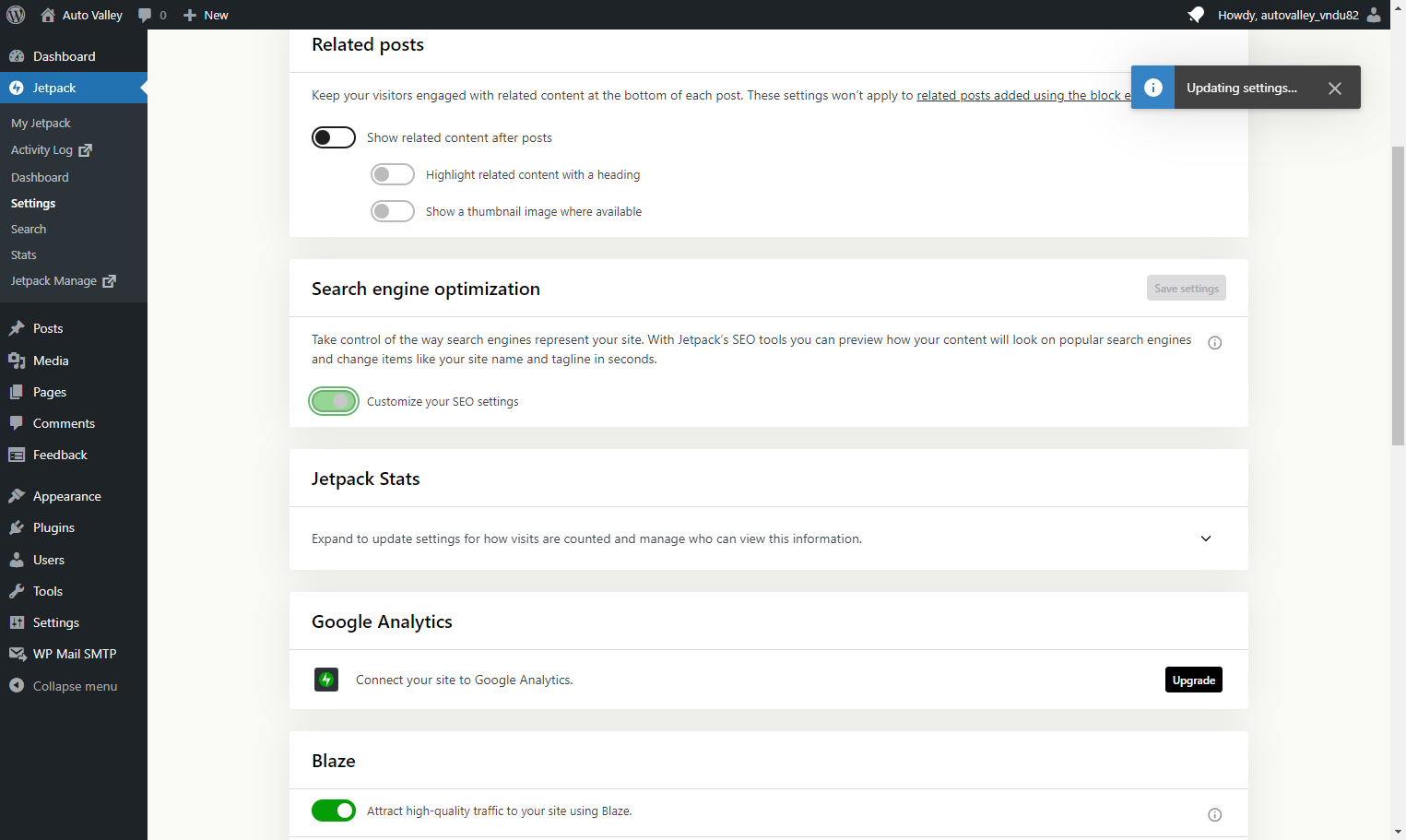The height and width of the screenshot is (840, 1406).
Task: Open Jetpack Manage external link
Action: click(x=64, y=280)
